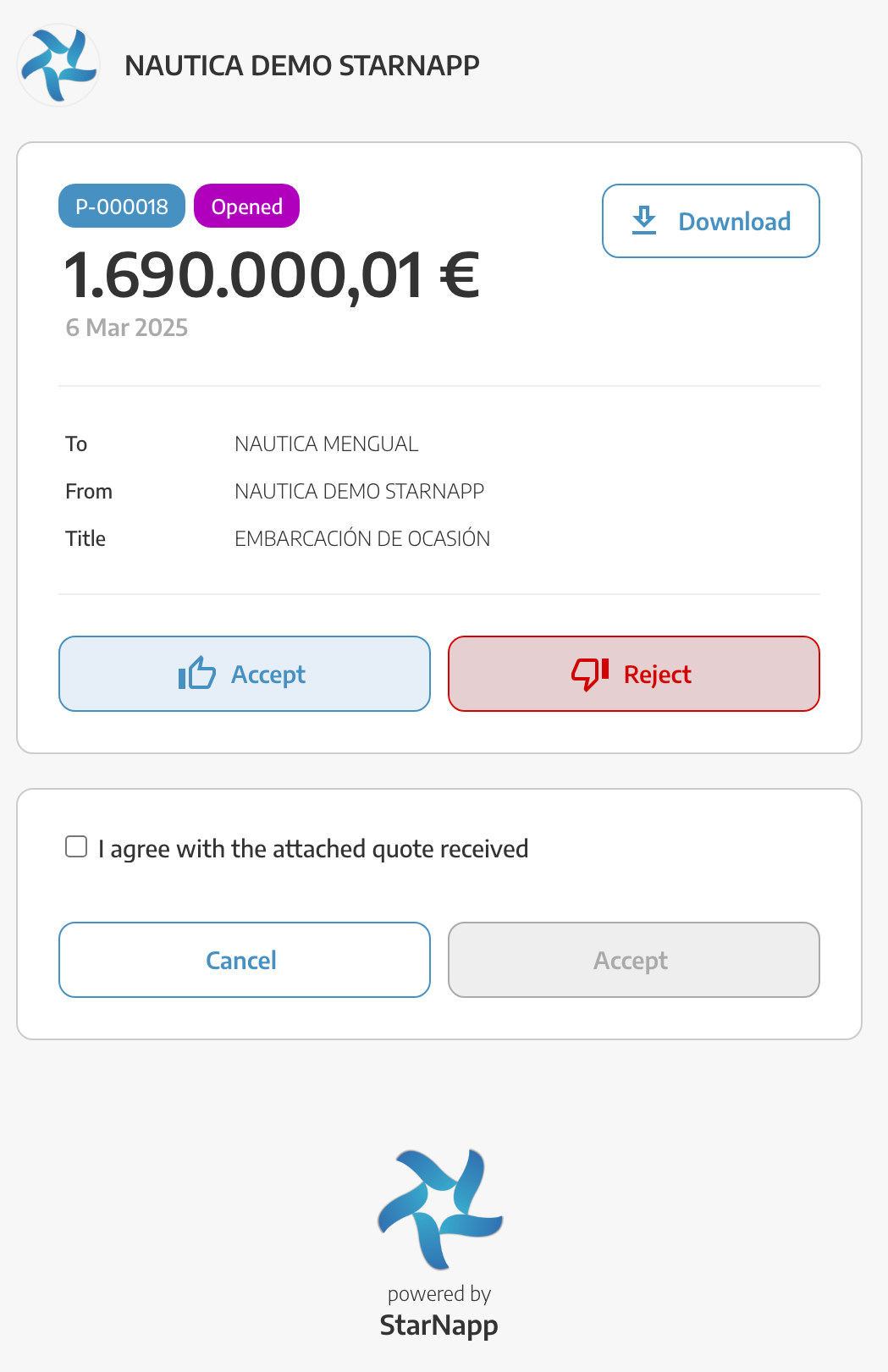Screen dimensions: 888x1372
Task: Click the NAUTICA DEMO STARNAPP header title
Action: [302, 65]
